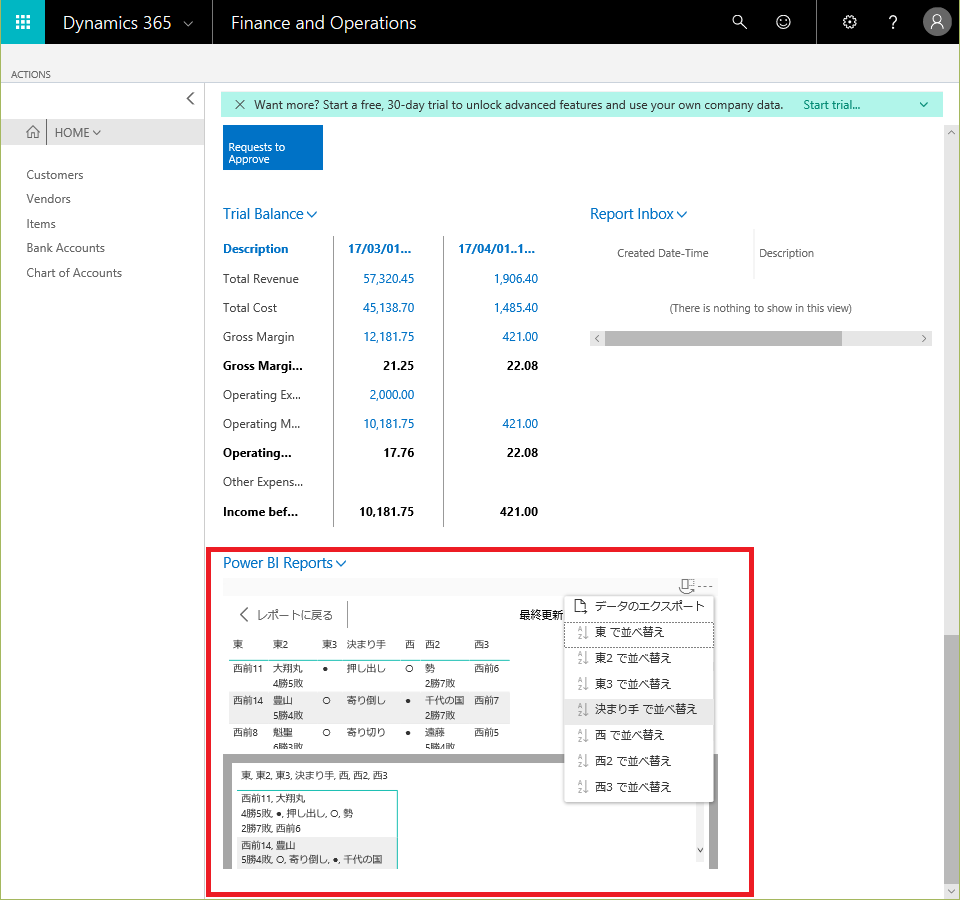Expand the Report Inbox dropdown

click(x=681, y=214)
